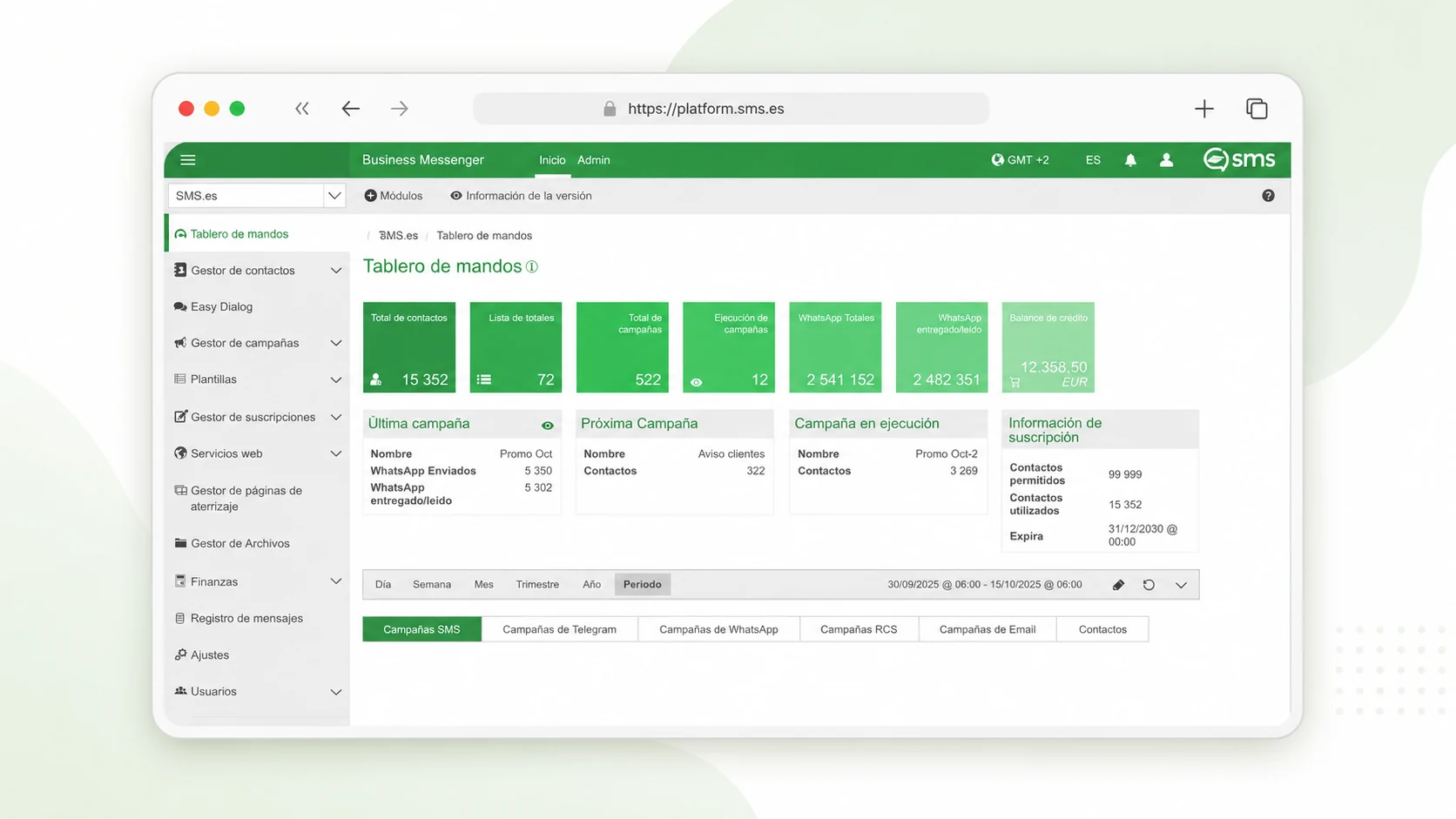
Task: Click WhatsApp Totales stat card
Action: (835, 347)
